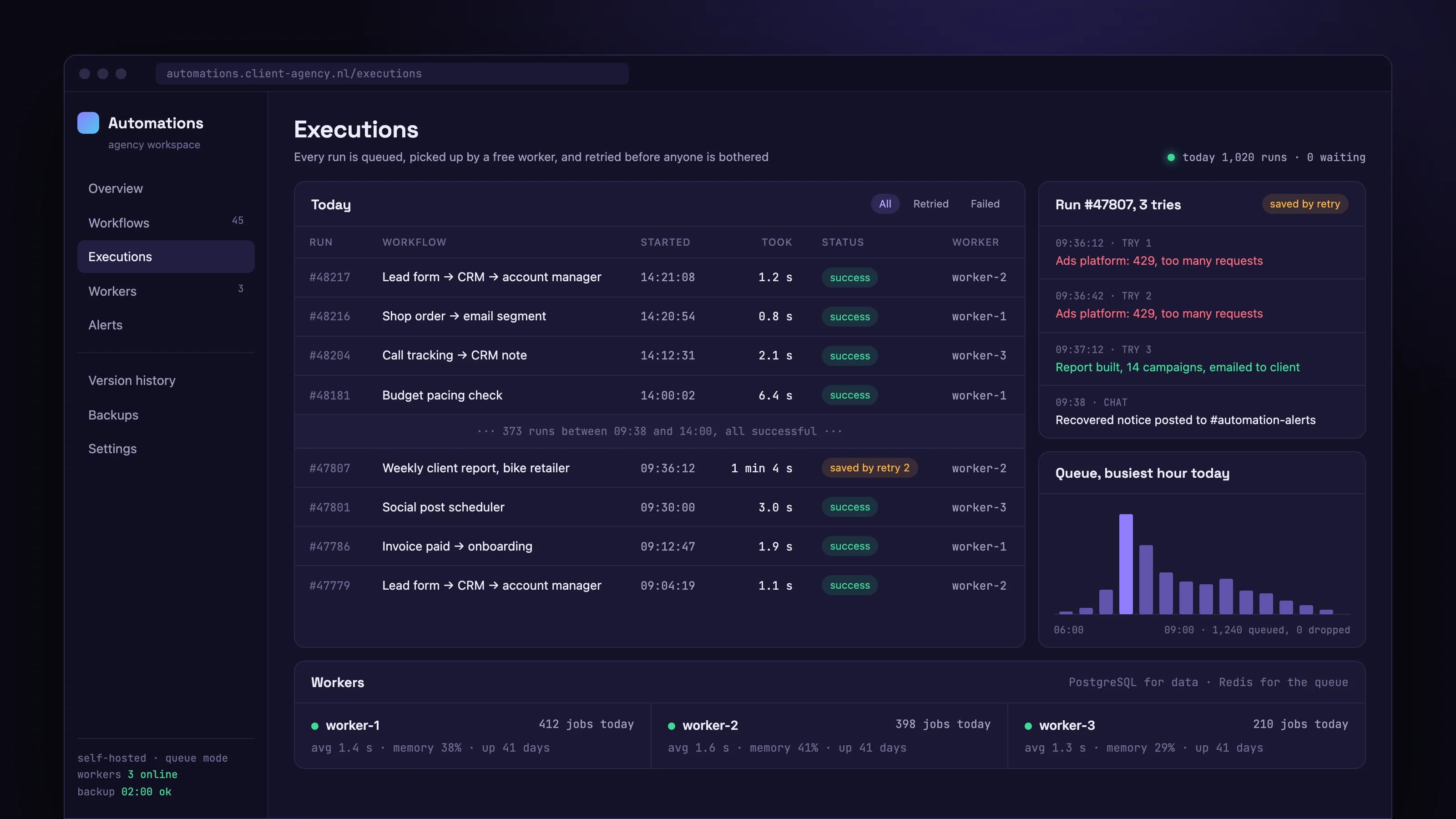Open run #48216

coord(660,317)
